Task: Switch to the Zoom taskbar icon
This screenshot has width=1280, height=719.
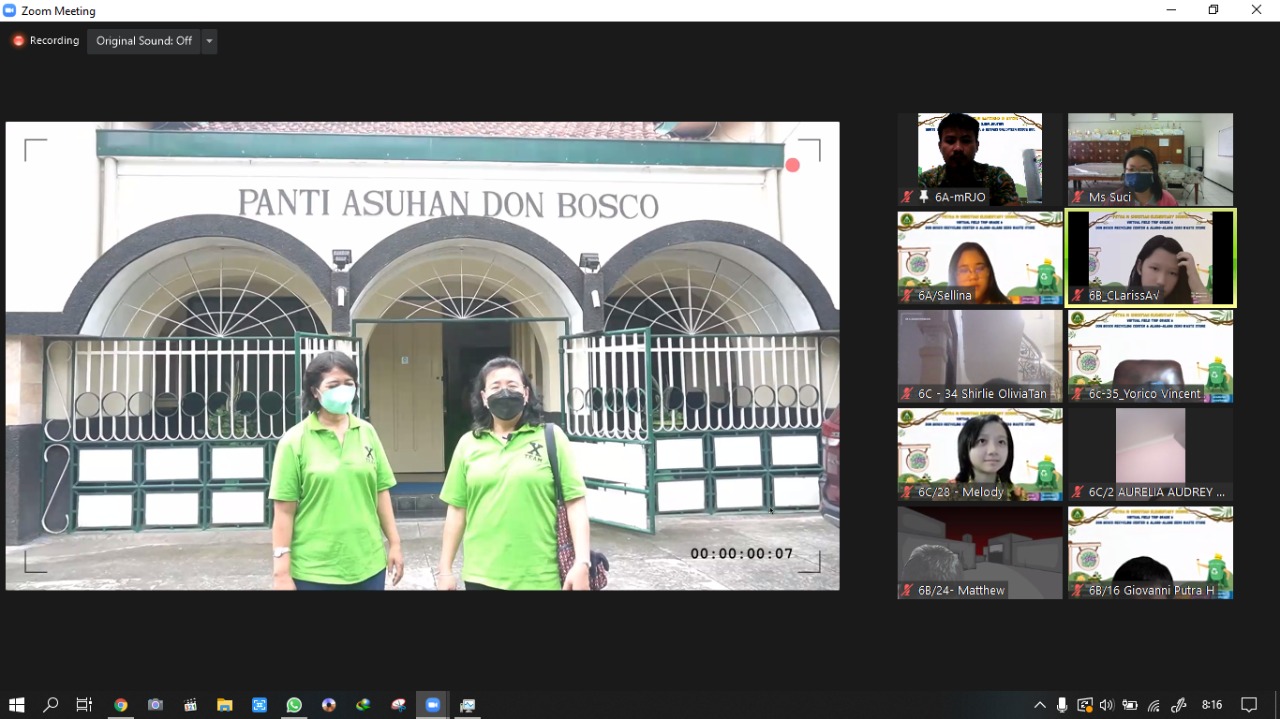Action: tap(433, 705)
